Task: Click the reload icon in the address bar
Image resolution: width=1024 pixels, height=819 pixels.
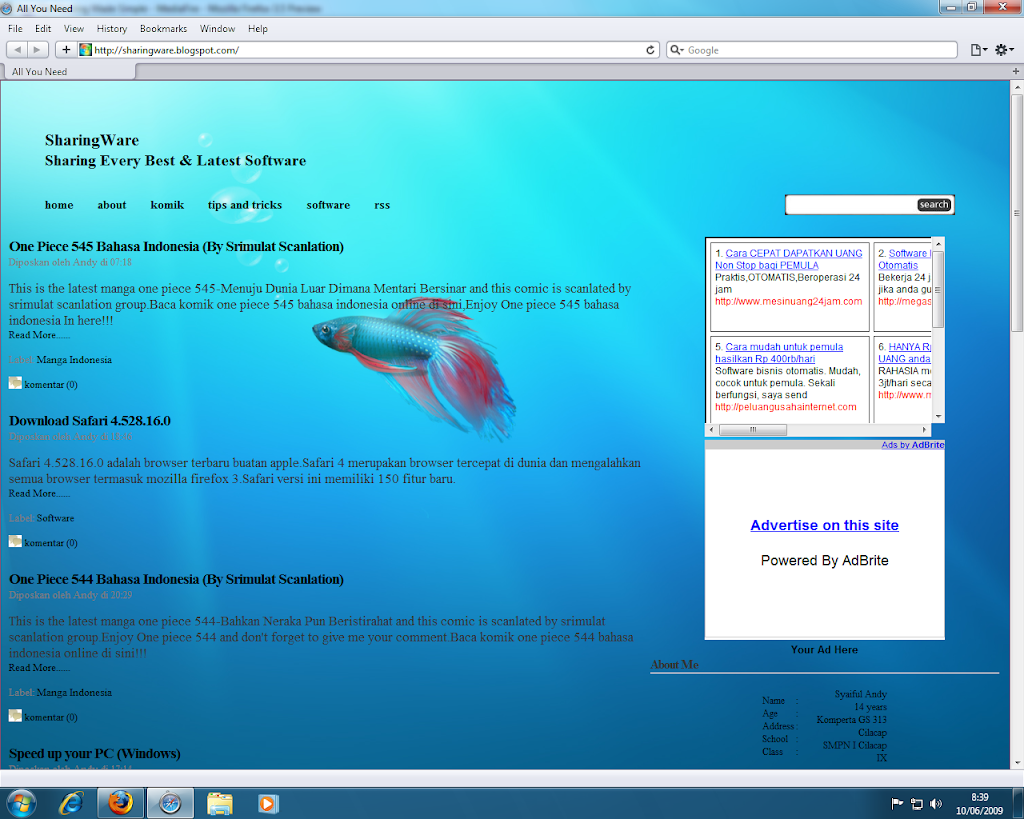Action: coord(650,50)
